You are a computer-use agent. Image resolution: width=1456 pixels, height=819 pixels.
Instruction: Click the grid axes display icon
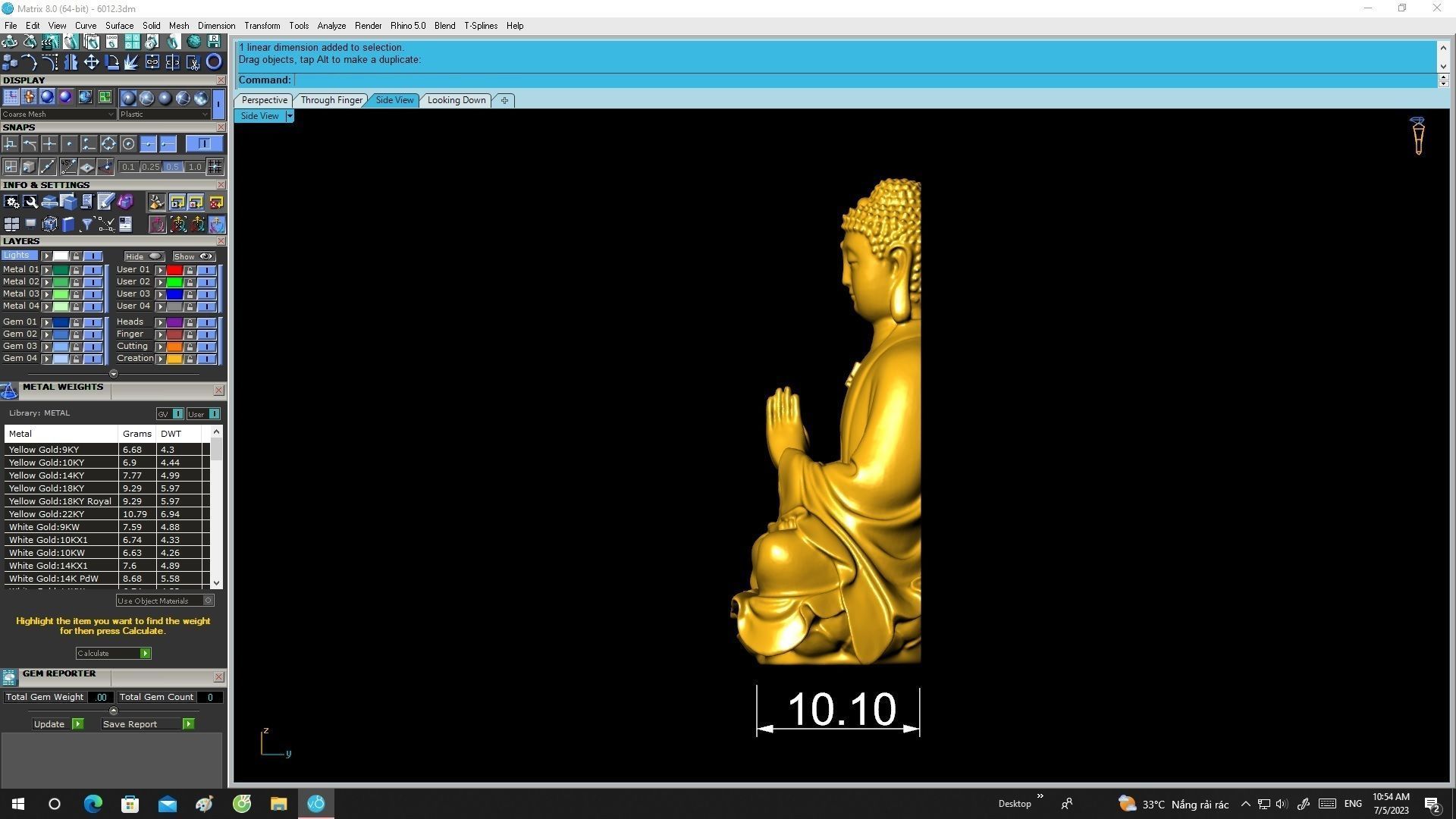point(11,97)
